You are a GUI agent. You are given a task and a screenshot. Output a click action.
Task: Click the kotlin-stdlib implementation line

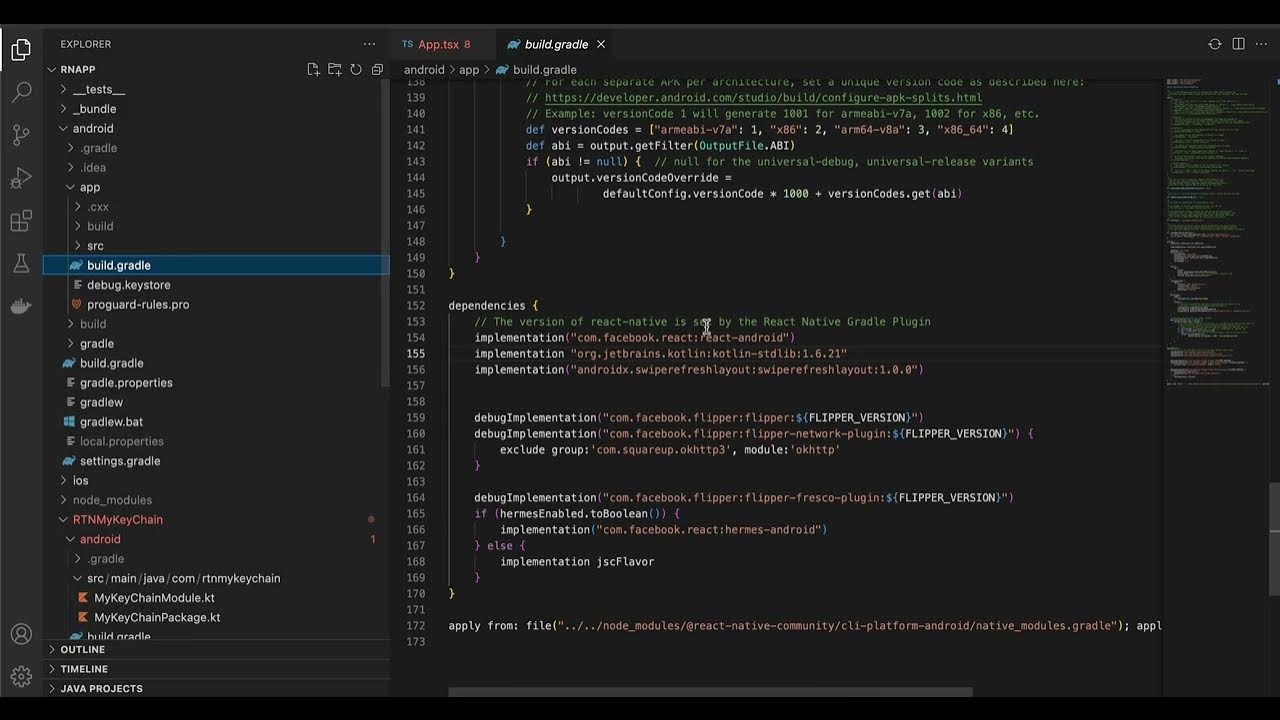click(x=660, y=353)
